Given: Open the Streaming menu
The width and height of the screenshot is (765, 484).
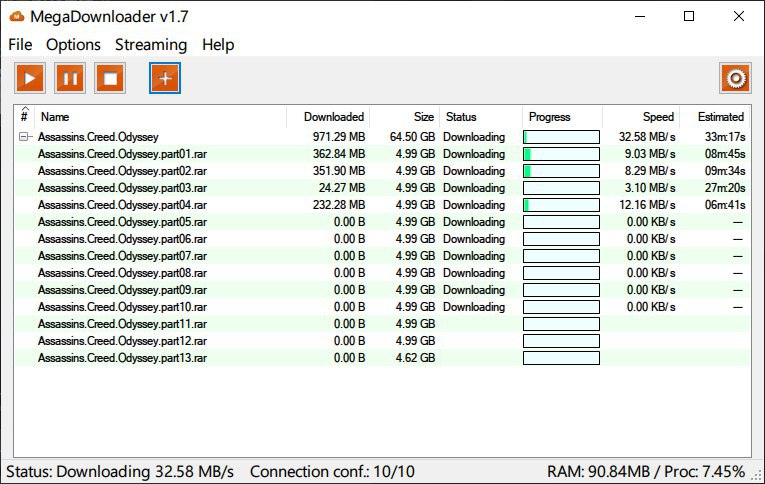Looking at the screenshot, I should pyautogui.click(x=150, y=45).
